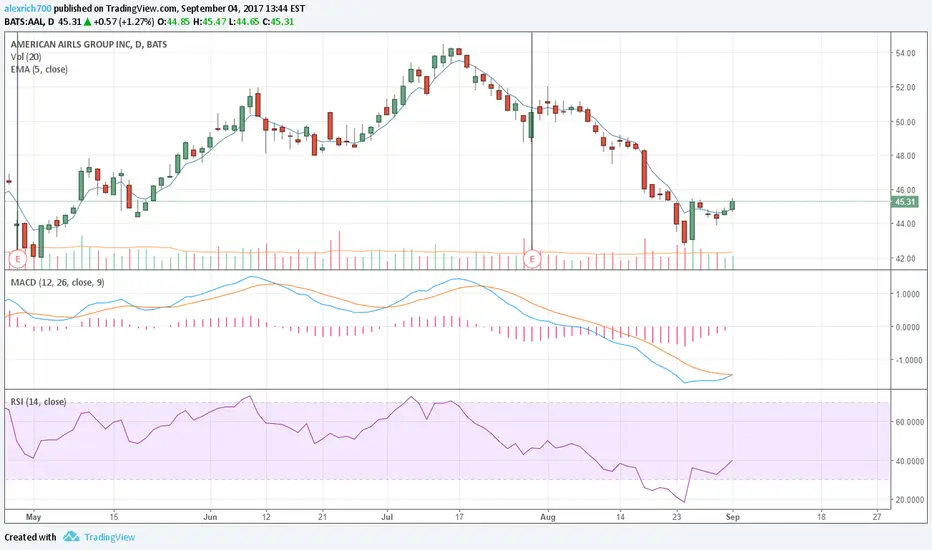Click the 45.31 current price label

pyautogui.click(x=905, y=202)
